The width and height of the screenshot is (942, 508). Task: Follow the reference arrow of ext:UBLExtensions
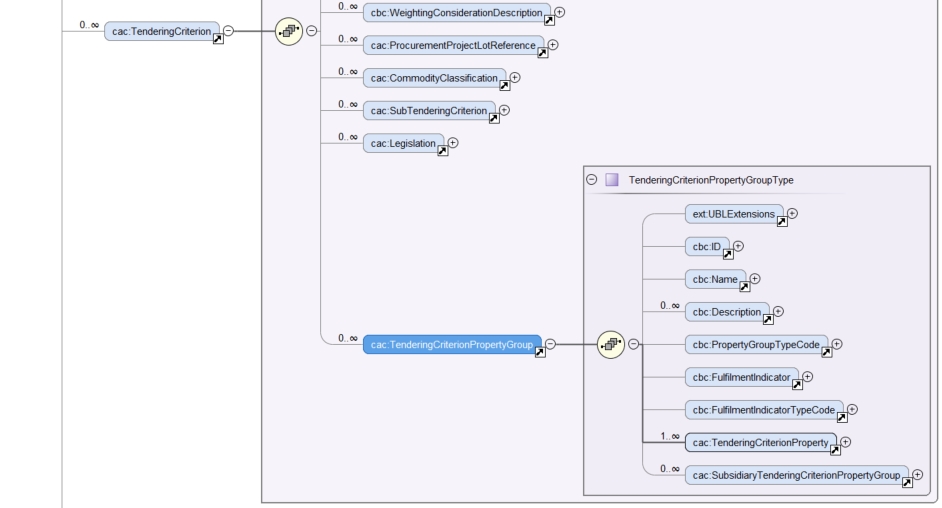782,222
